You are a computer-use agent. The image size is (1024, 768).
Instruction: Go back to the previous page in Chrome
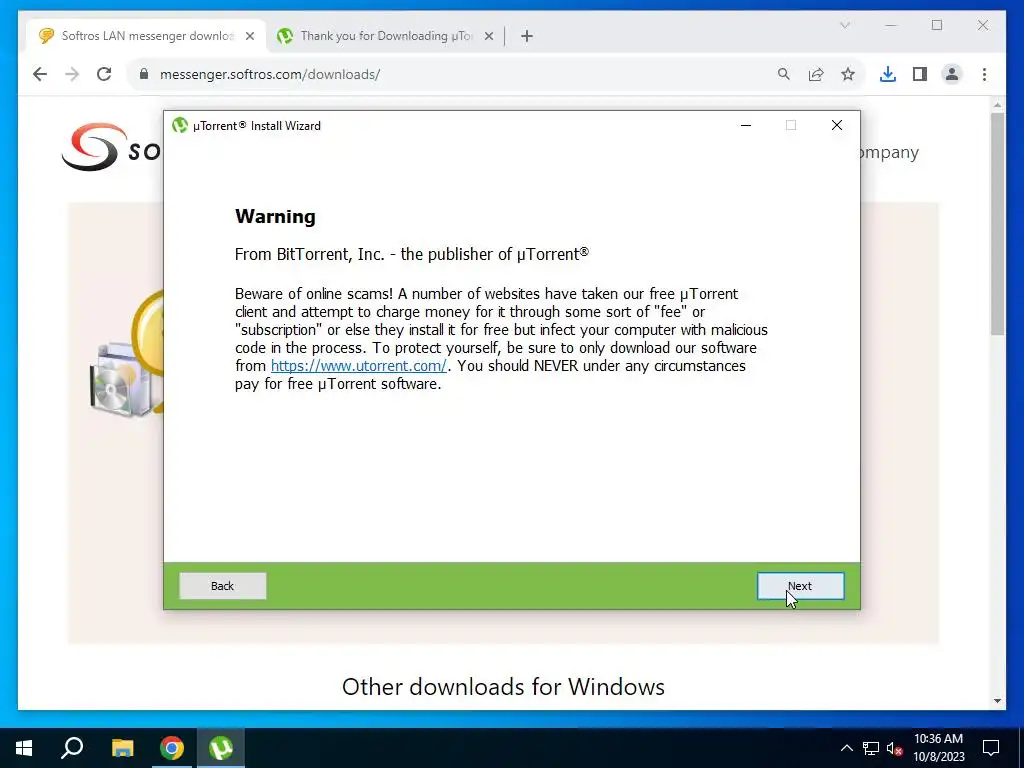(x=40, y=74)
